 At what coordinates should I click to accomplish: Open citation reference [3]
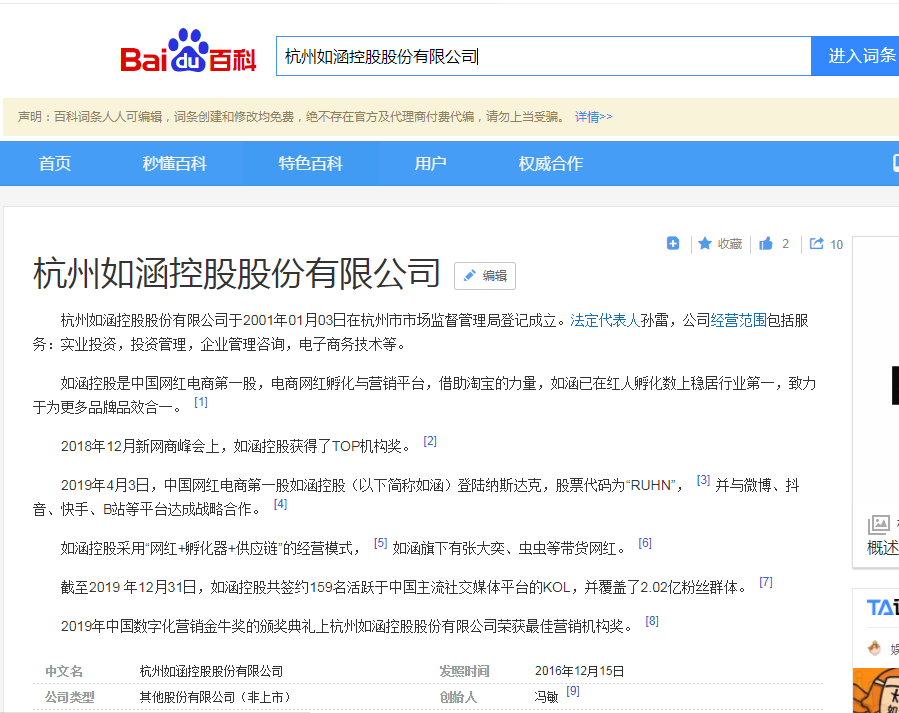703,480
